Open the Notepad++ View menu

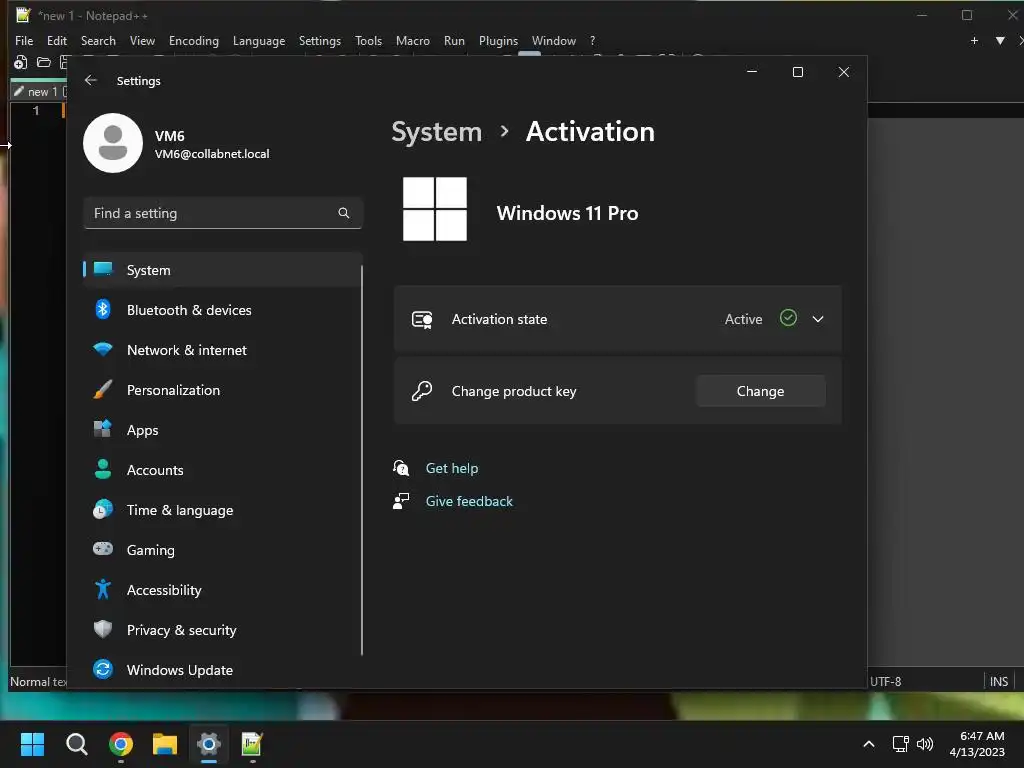click(142, 40)
